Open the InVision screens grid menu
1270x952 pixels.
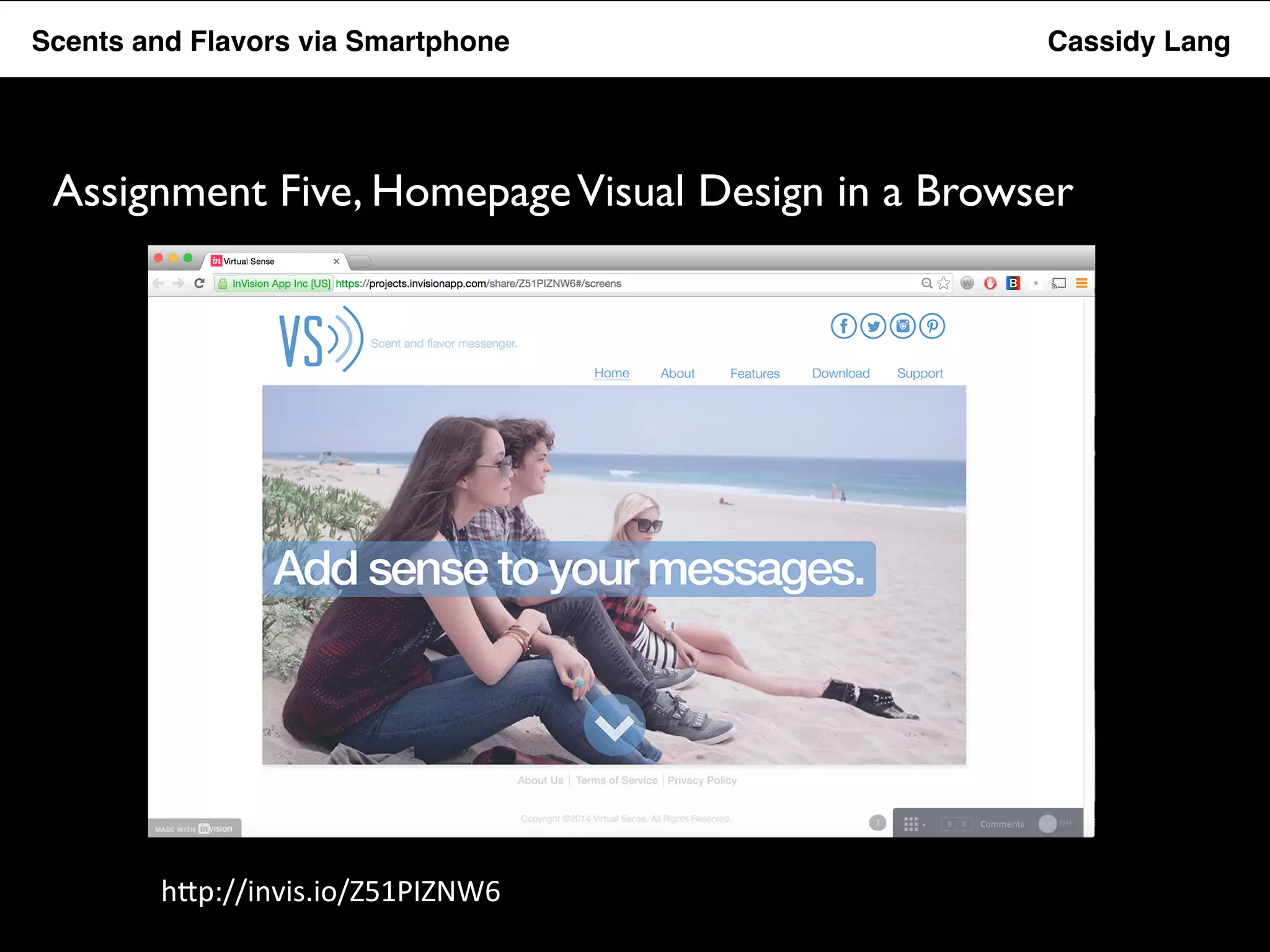point(914,824)
